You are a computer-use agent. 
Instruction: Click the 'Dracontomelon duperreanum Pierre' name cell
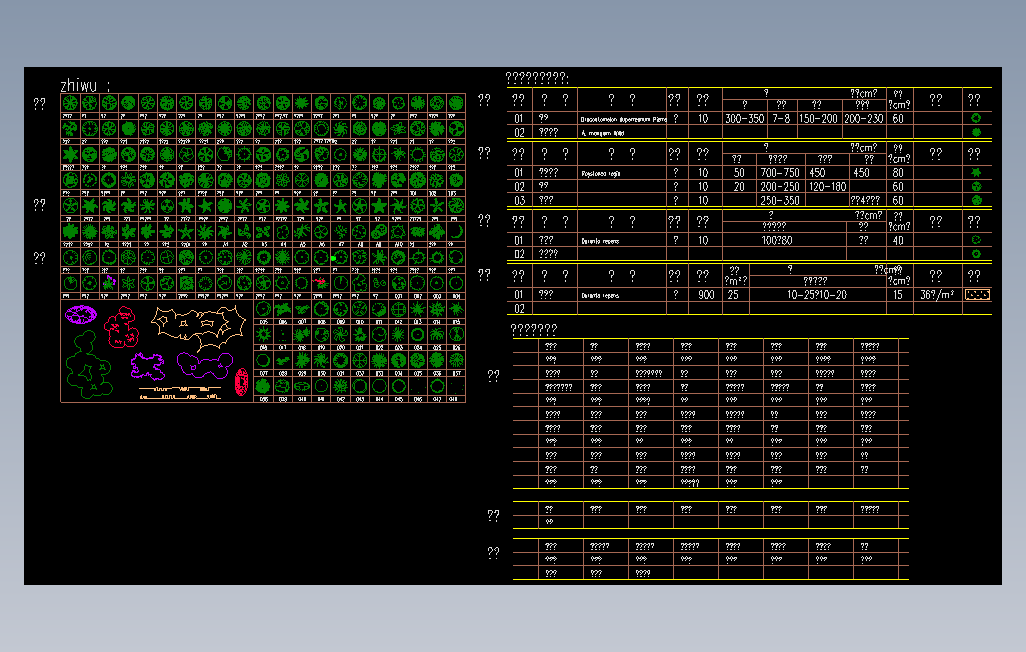623,119
